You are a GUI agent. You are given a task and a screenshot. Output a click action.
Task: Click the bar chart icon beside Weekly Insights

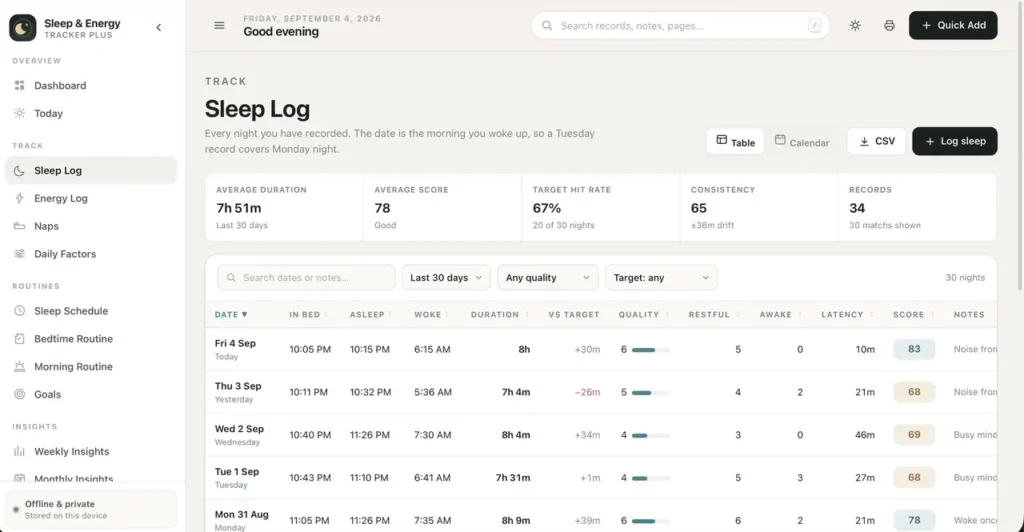point(20,452)
